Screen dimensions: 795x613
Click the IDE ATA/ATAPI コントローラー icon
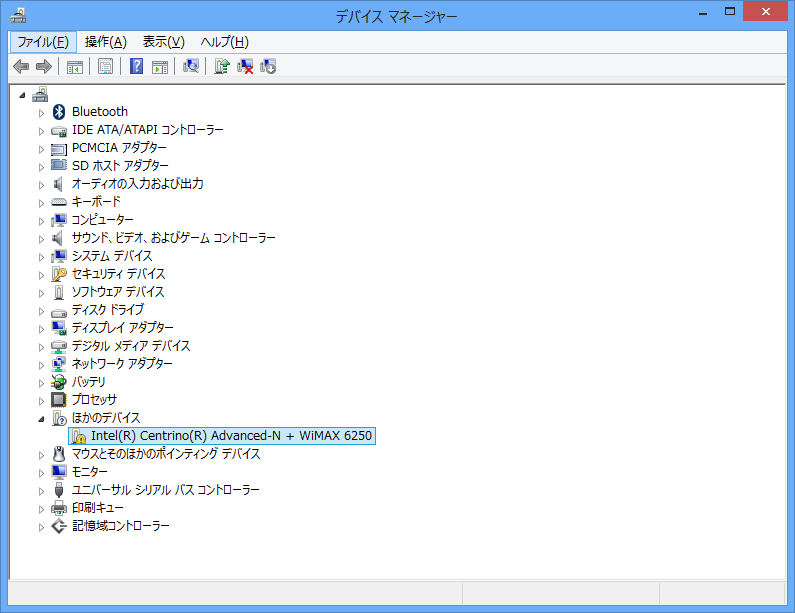click(59, 130)
